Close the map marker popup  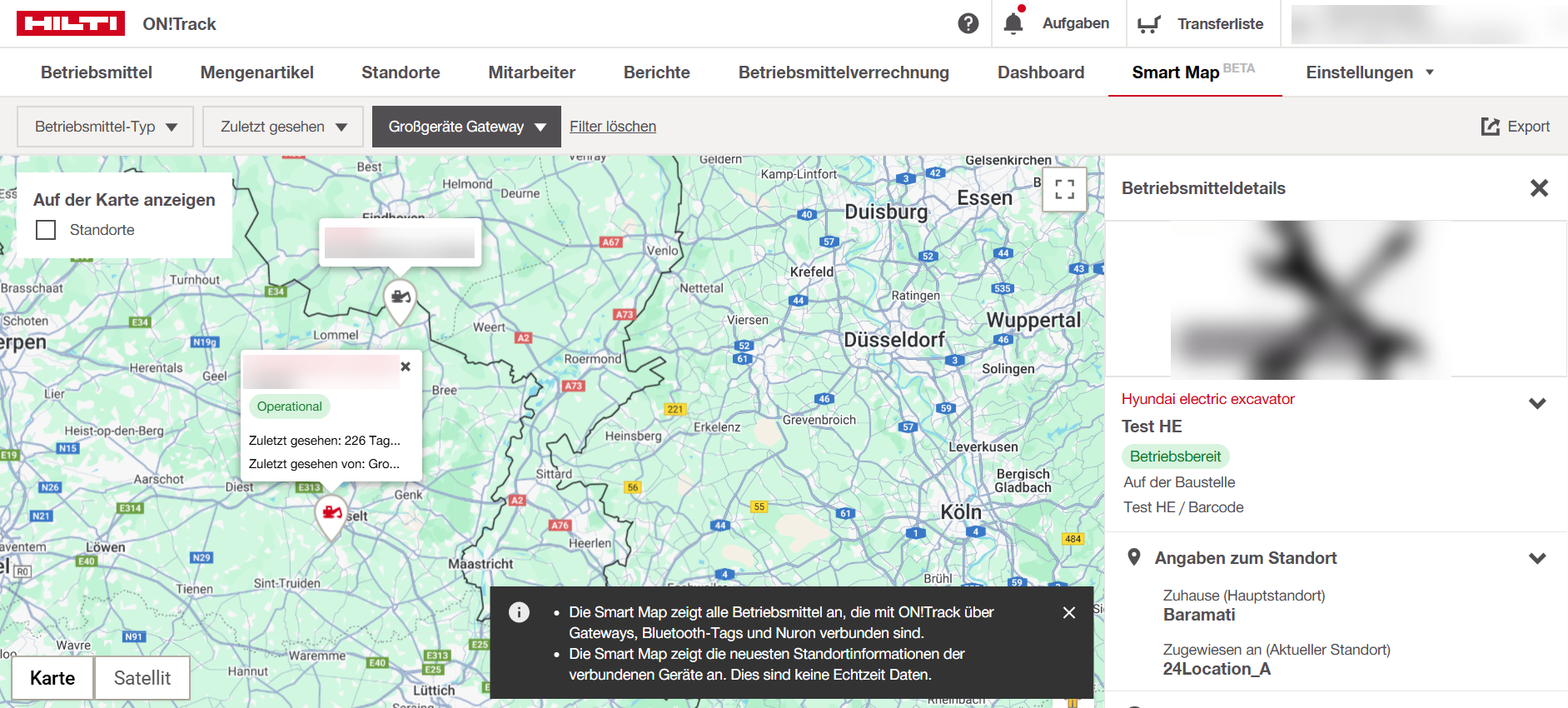[x=406, y=366]
